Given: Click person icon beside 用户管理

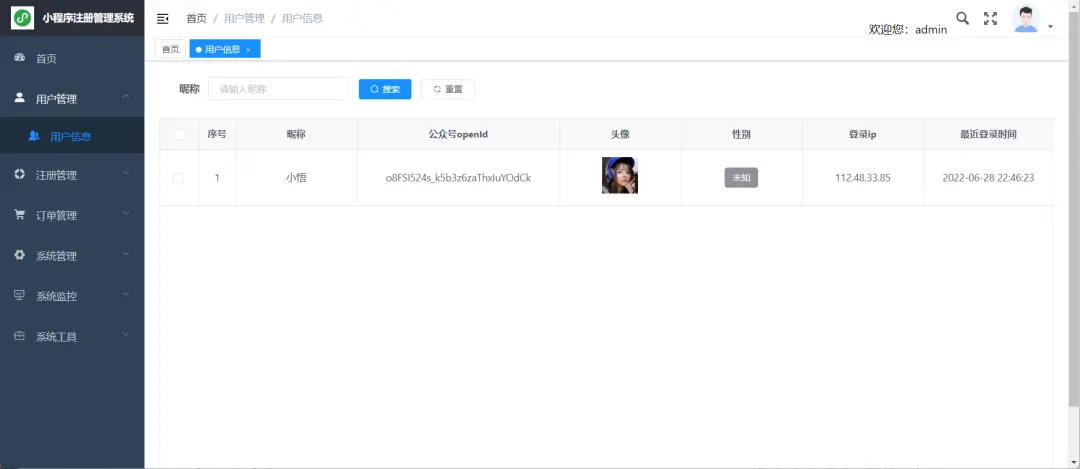Looking at the screenshot, I should (x=20, y=98).
